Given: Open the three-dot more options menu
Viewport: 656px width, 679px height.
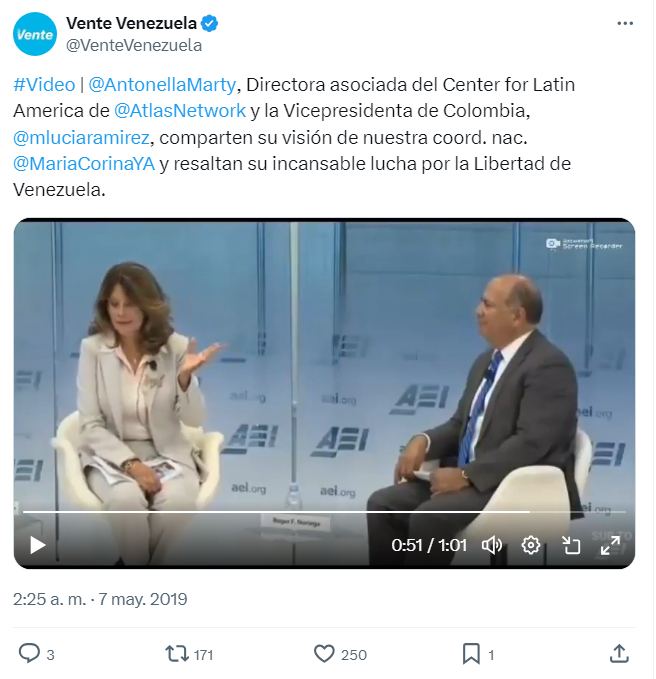Looking at the screenshot, I should tap(625, 23).
